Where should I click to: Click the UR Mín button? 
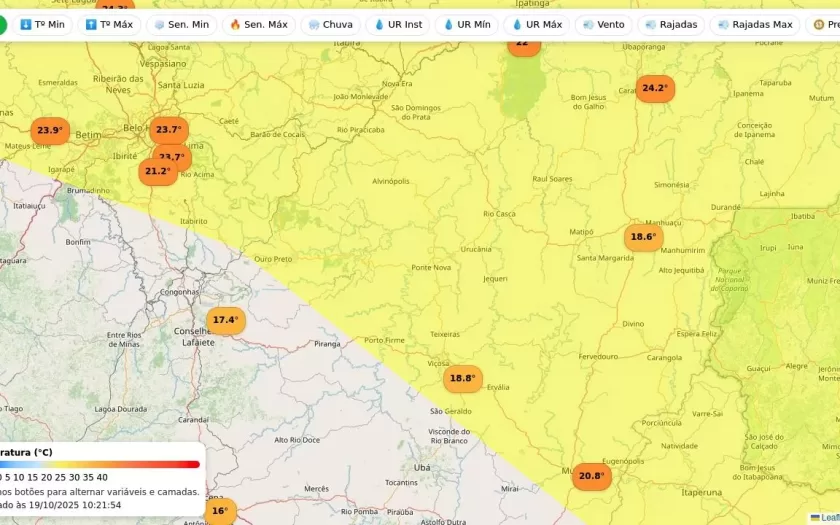coord(466,24)
